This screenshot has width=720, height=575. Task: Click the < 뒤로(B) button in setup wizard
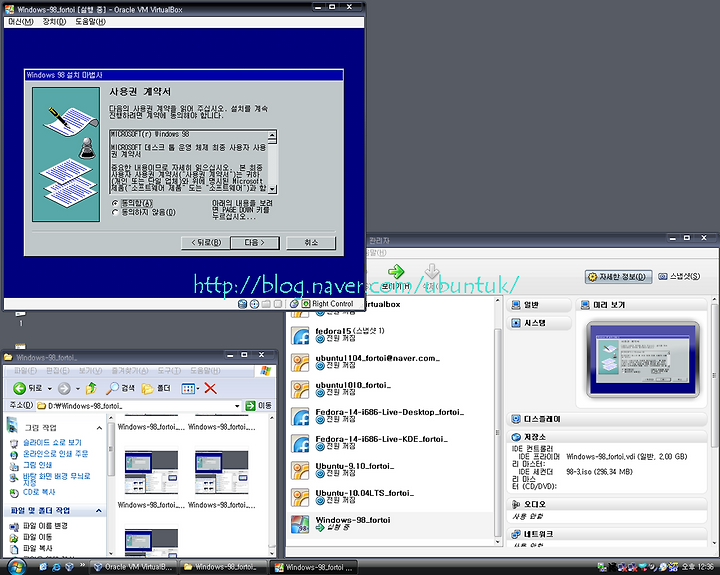[x=206, y=242]
